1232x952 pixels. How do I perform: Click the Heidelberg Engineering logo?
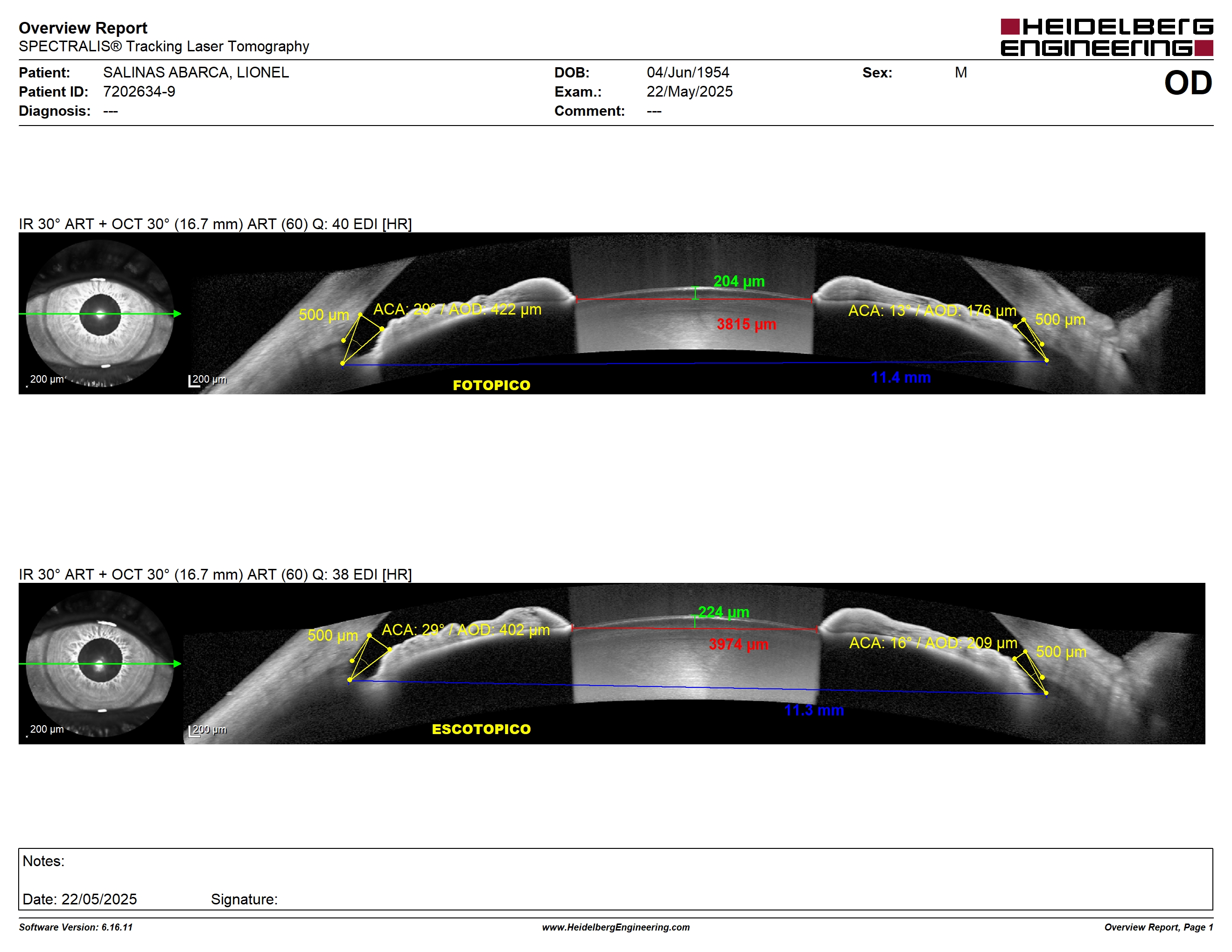pos(1106,37)
